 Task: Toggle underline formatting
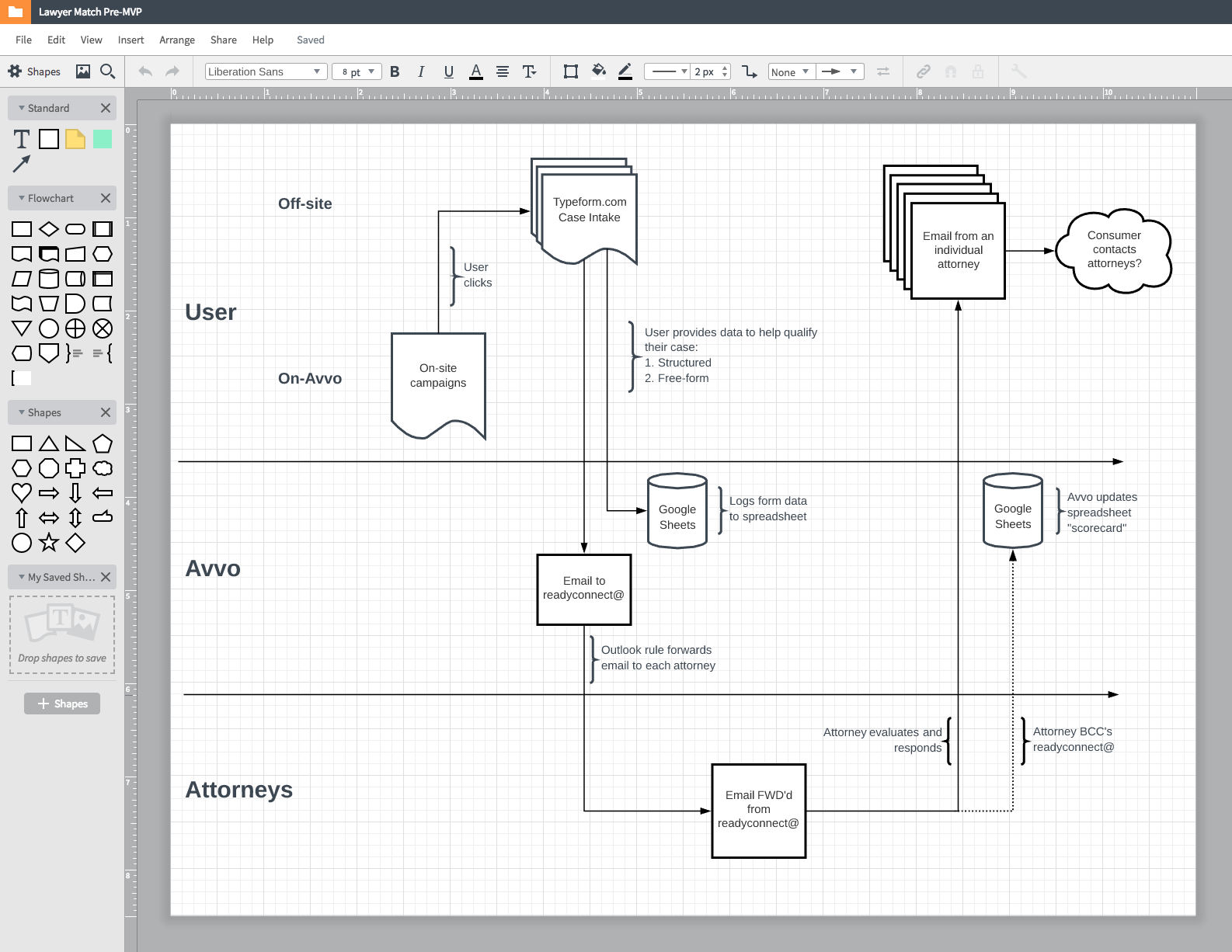coord(448,71)
